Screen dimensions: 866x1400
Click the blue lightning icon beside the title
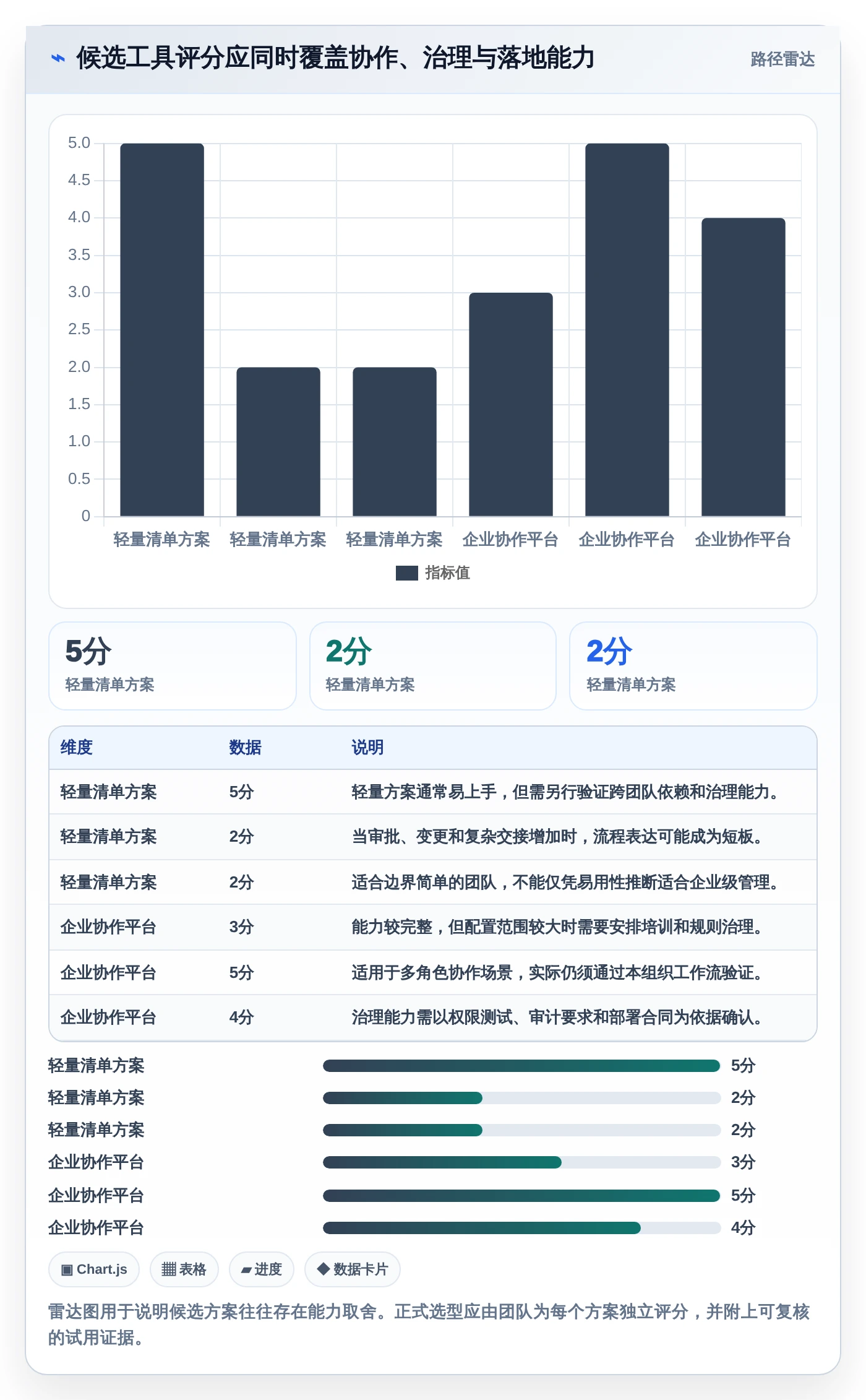click(58, 58)
